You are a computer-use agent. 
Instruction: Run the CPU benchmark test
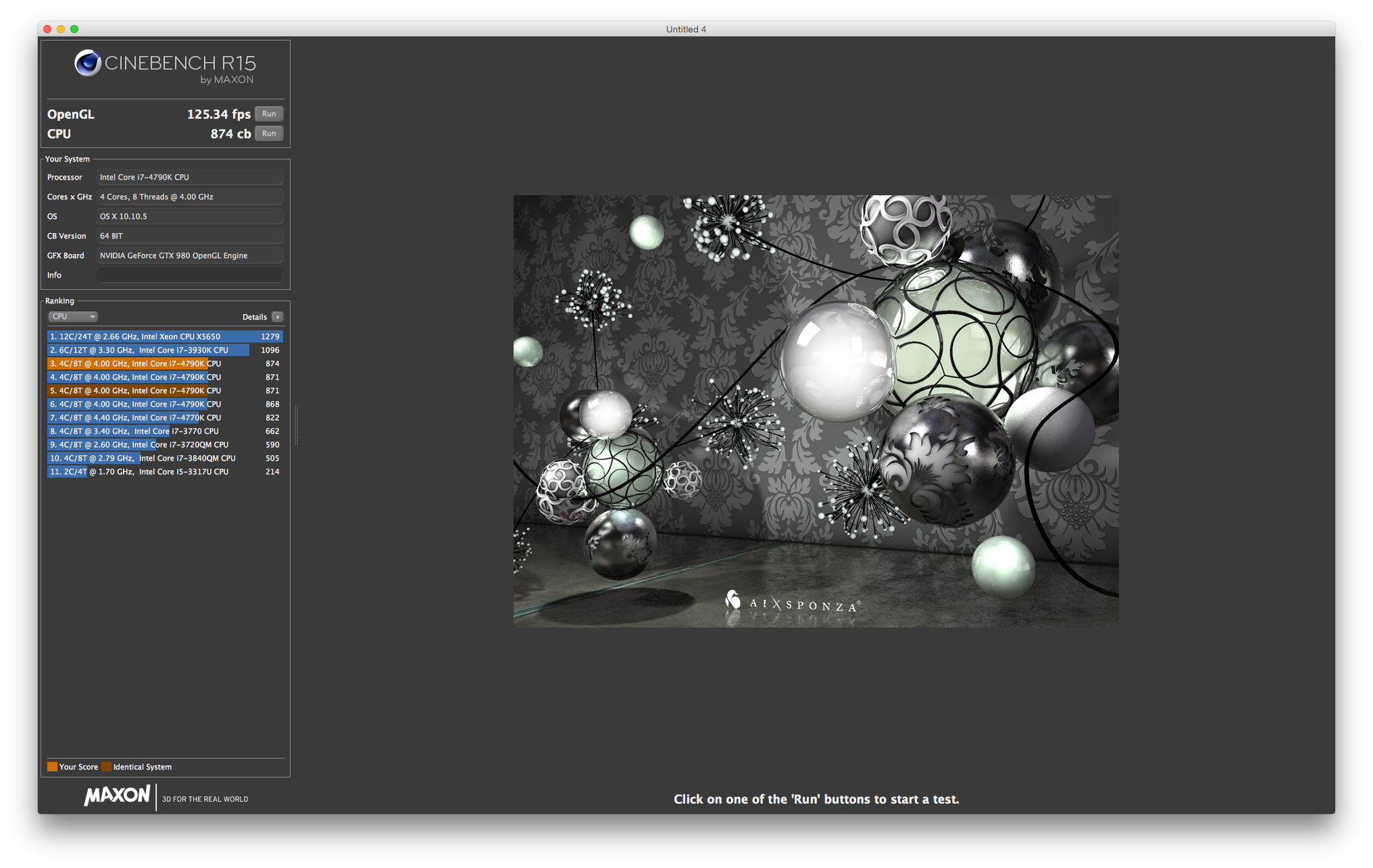(269, 133)
